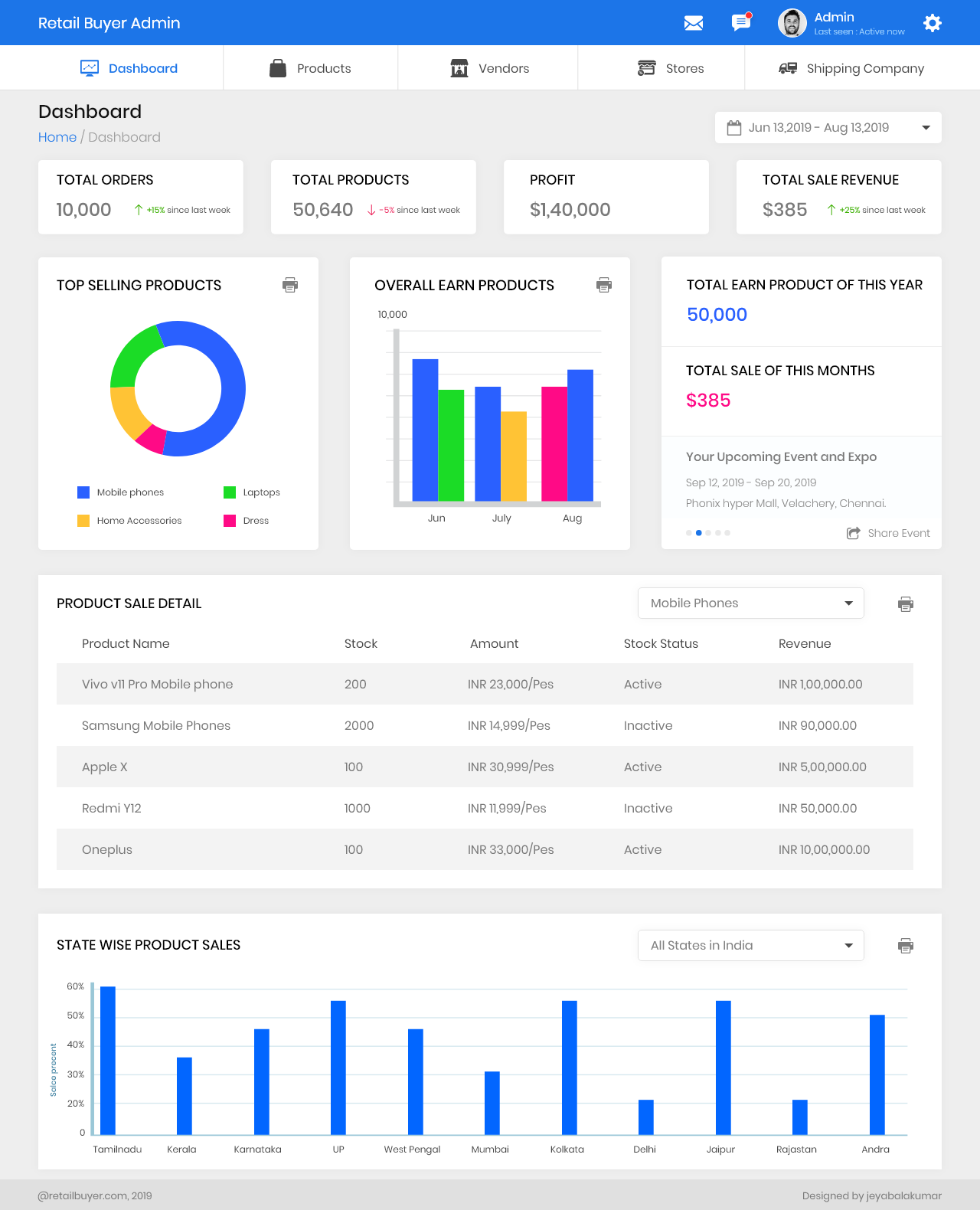Print the Top Selling Products chart
This screenshot has height=1210, width=980.
(290, 285)
